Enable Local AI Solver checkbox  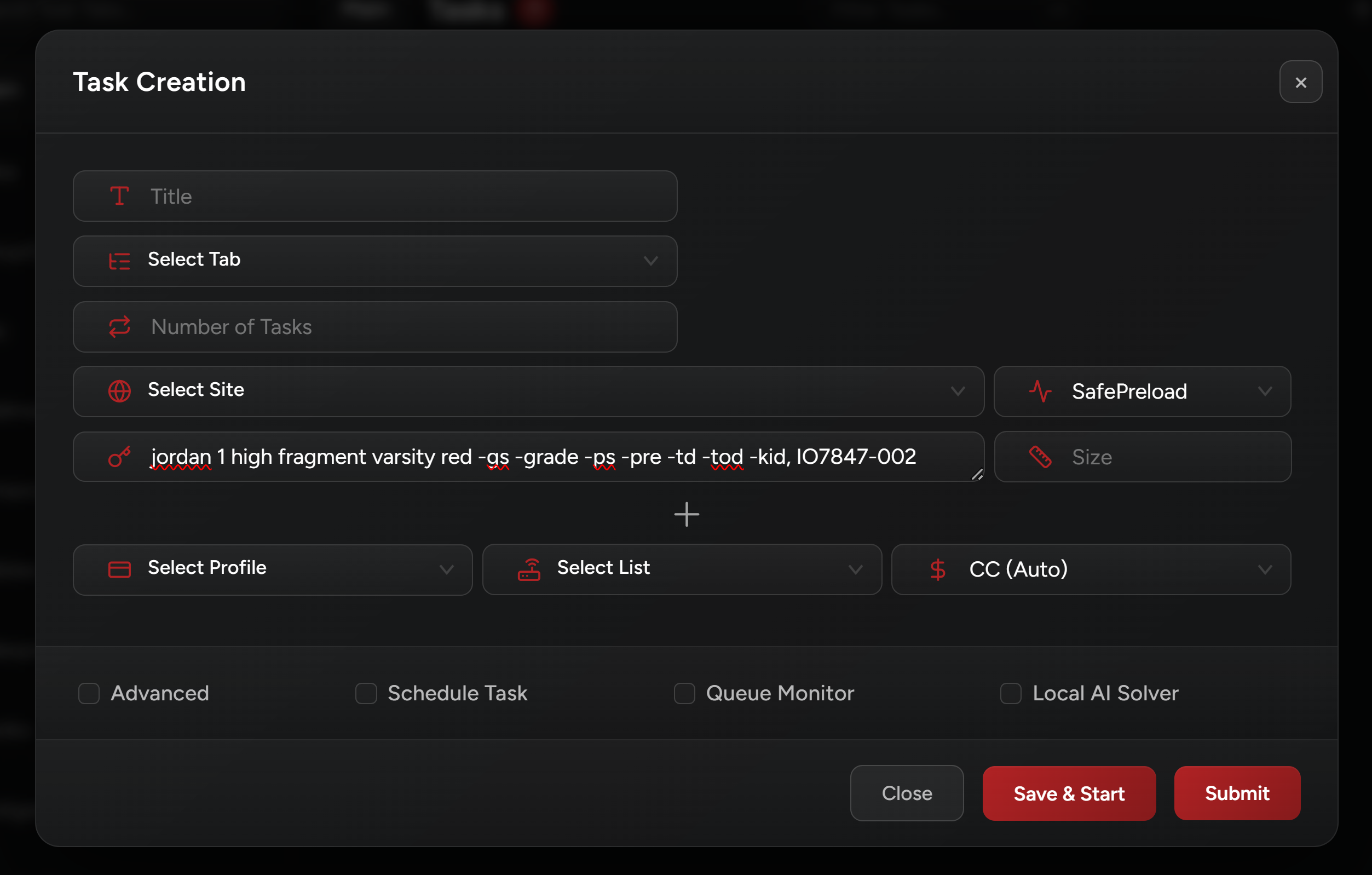click(1010, 693)
